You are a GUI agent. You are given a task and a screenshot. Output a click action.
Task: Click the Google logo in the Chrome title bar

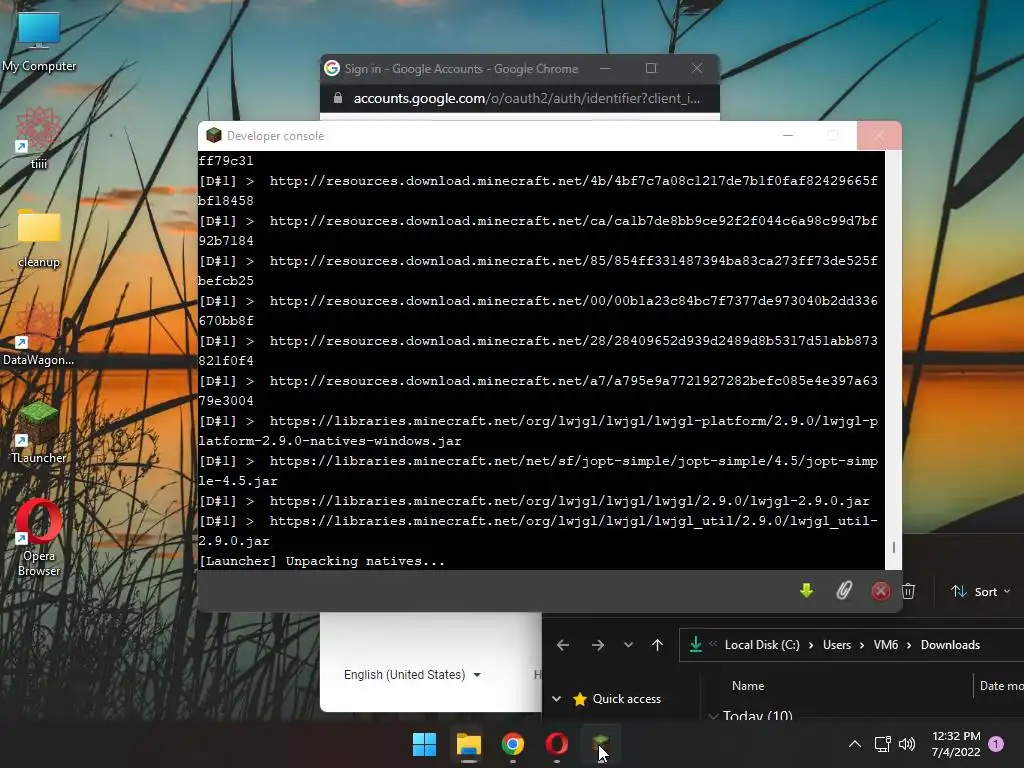pyautogui.click(x=332, y=68)
